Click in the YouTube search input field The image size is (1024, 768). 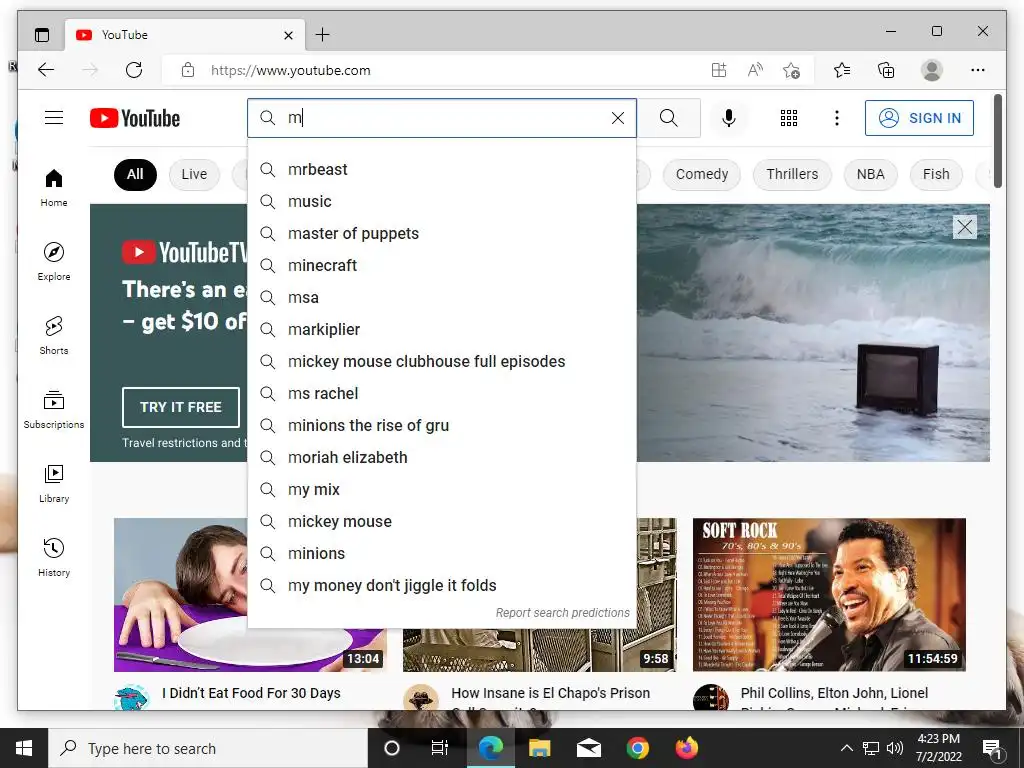point(444,118)
